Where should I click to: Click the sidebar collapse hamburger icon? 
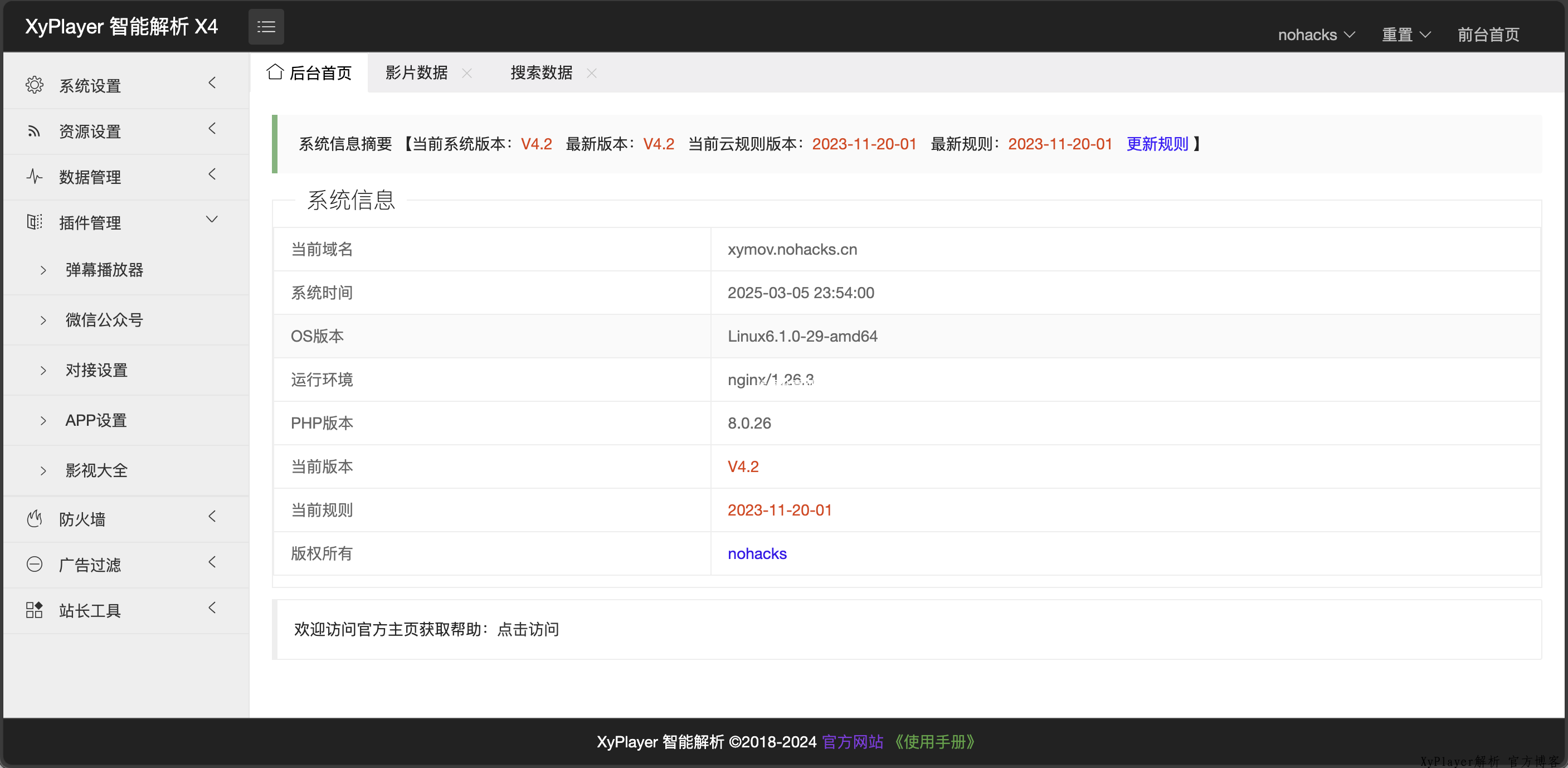(266, 27)
